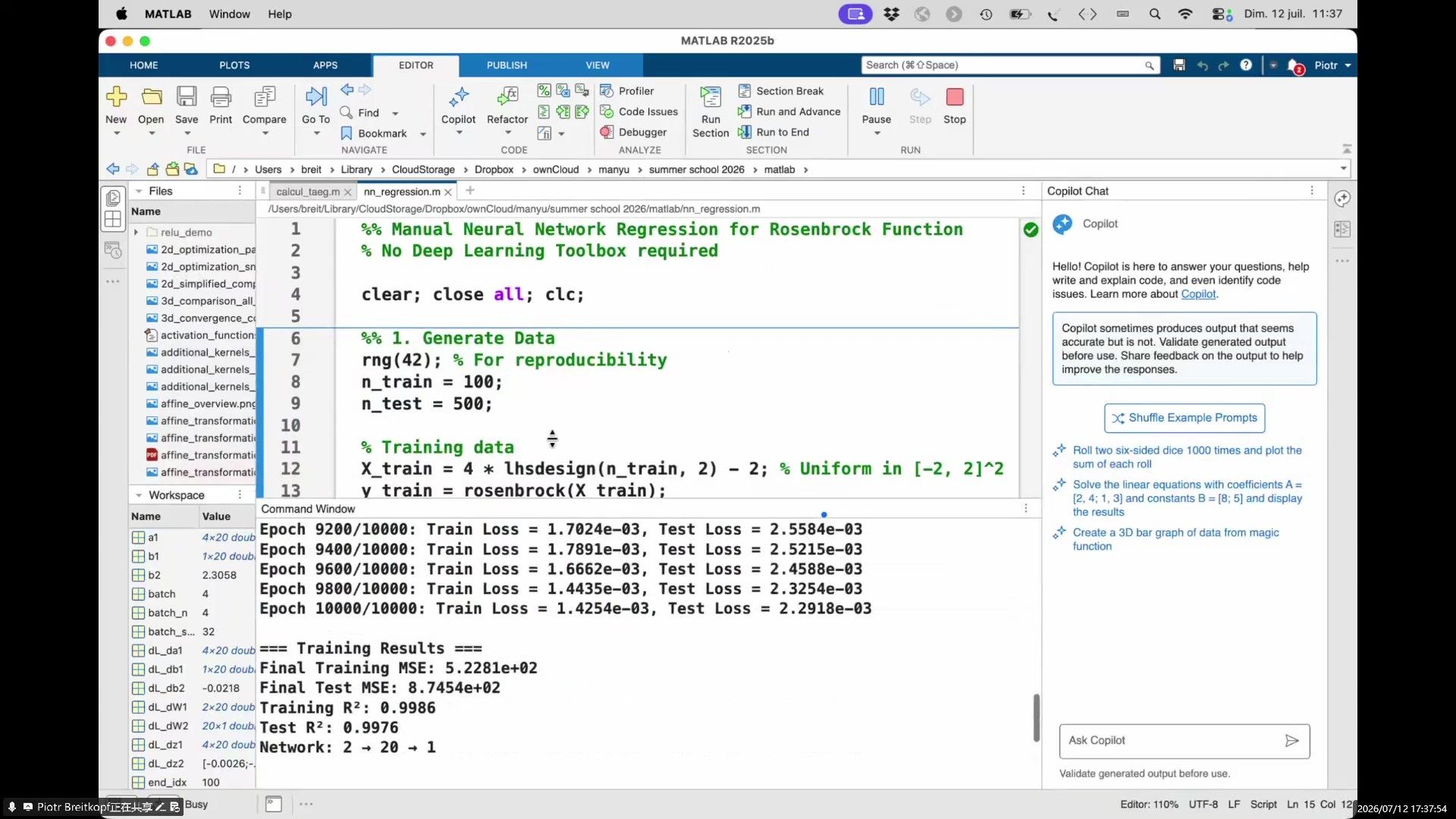Collapse the Workspace panel
Viewport: 1456px width, 819px height.
[x=139, y=495]
